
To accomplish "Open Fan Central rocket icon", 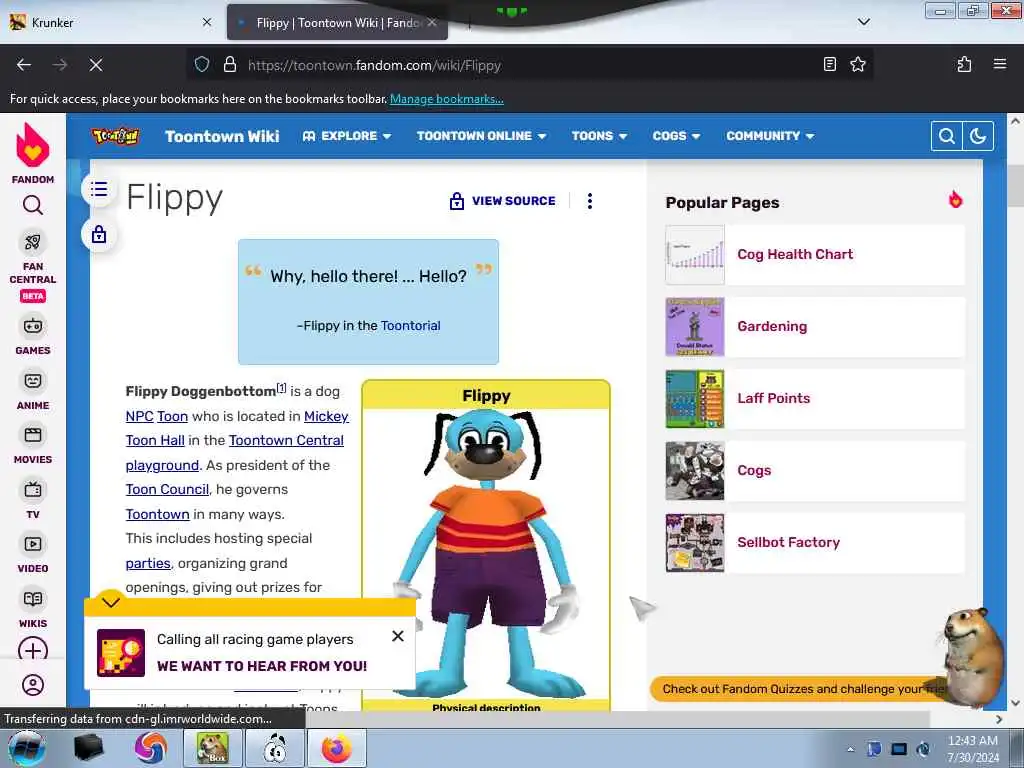I will [33, 242].
